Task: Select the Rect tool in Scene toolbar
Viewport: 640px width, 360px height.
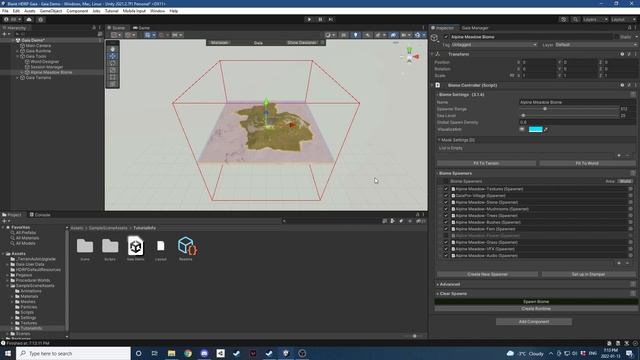Action: tap(113, 77)
